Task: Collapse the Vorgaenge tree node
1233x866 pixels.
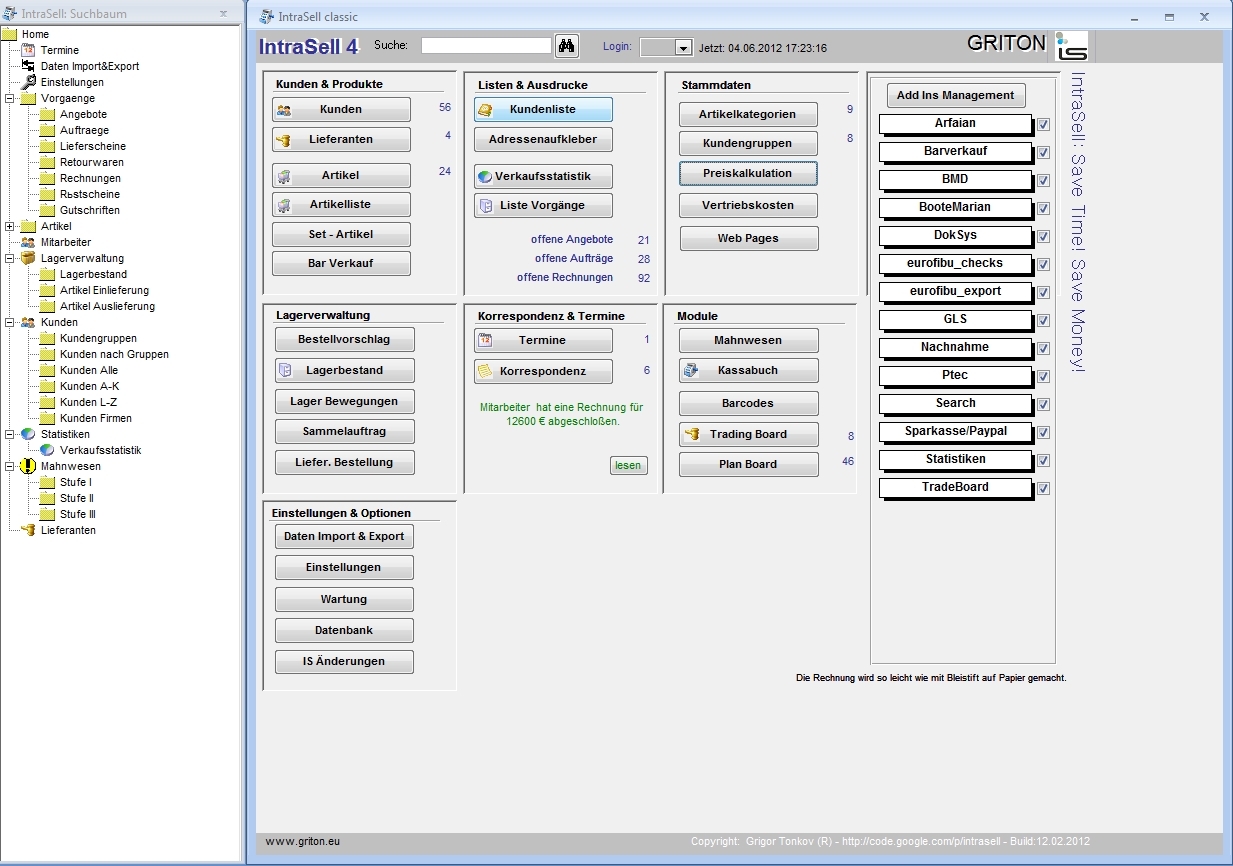Action: 9,98
